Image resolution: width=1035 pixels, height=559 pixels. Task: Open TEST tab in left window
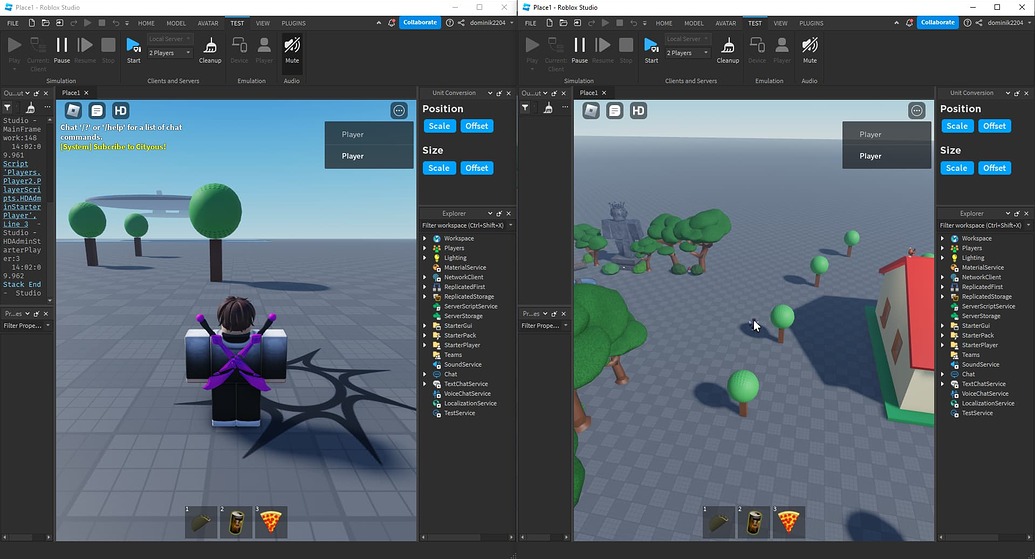click(x=237, y=23)
